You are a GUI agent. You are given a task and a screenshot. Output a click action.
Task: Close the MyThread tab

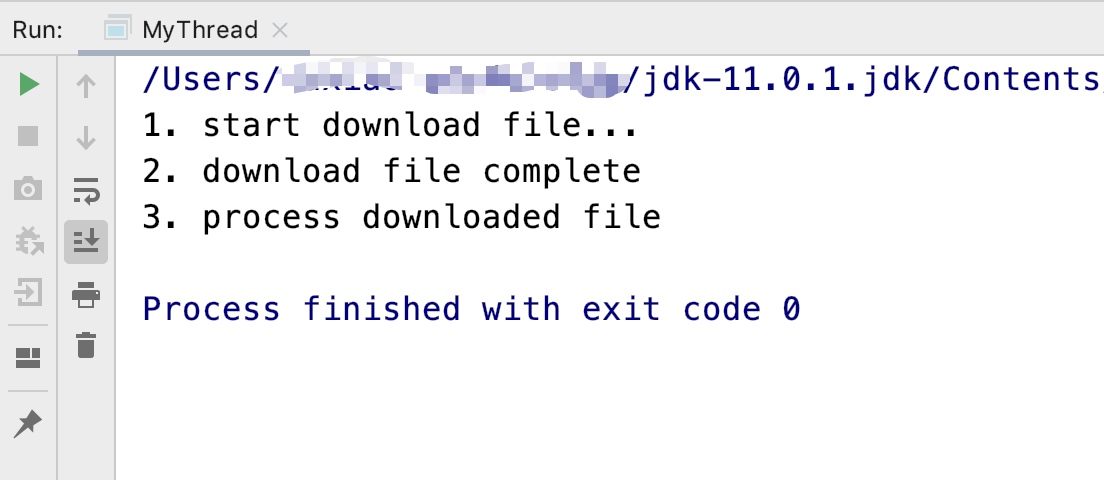tap(280, 30)
